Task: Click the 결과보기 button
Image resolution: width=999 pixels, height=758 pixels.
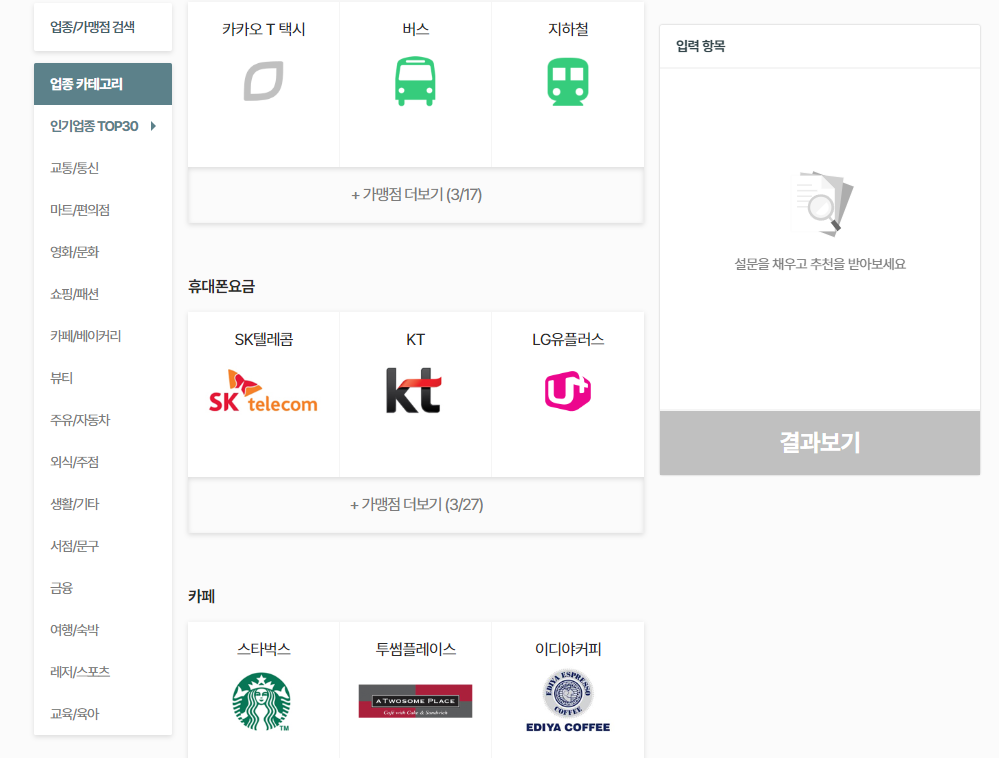Action: click(818, 443)
